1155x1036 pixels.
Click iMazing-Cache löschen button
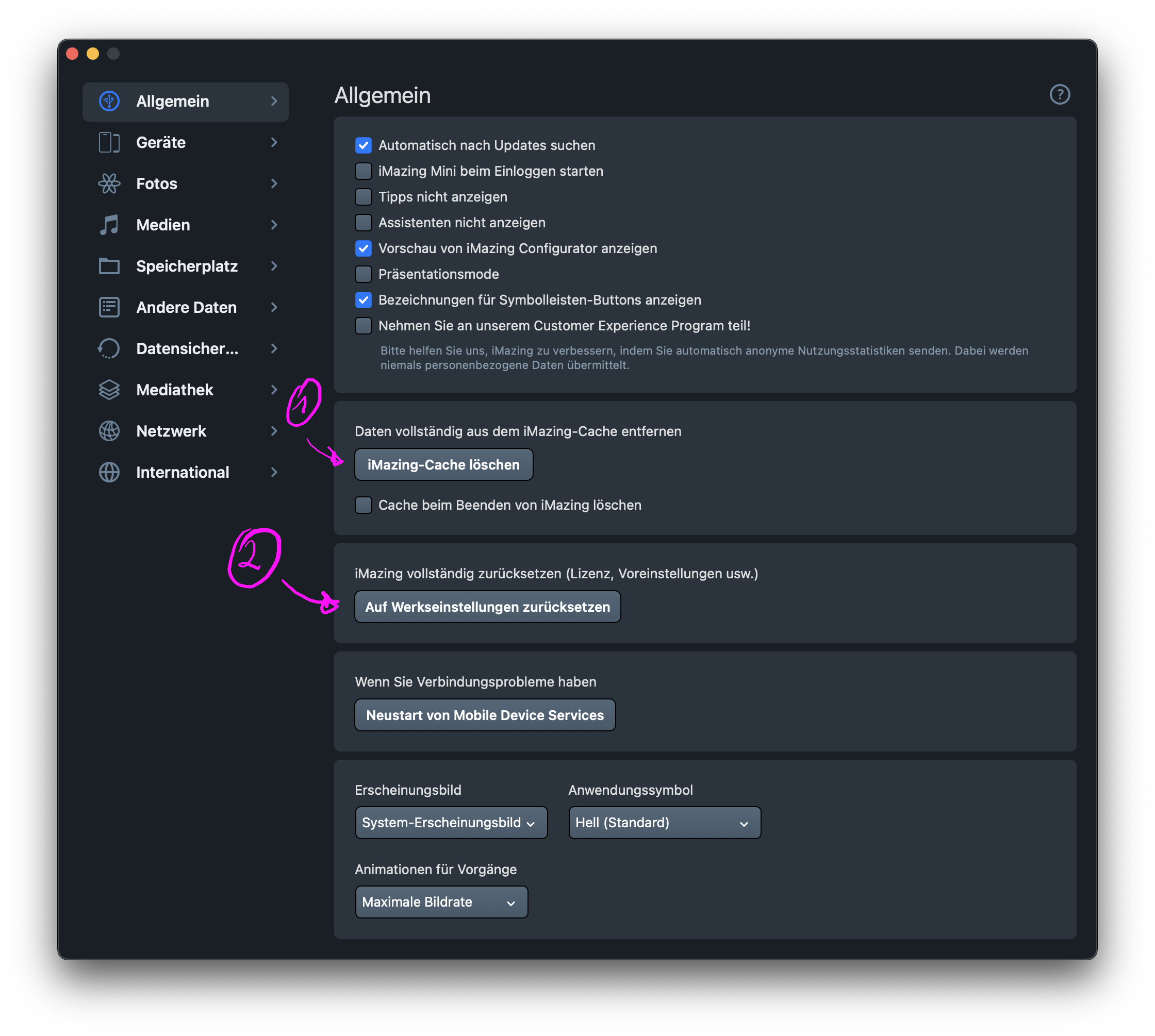[x=443, y=464]
